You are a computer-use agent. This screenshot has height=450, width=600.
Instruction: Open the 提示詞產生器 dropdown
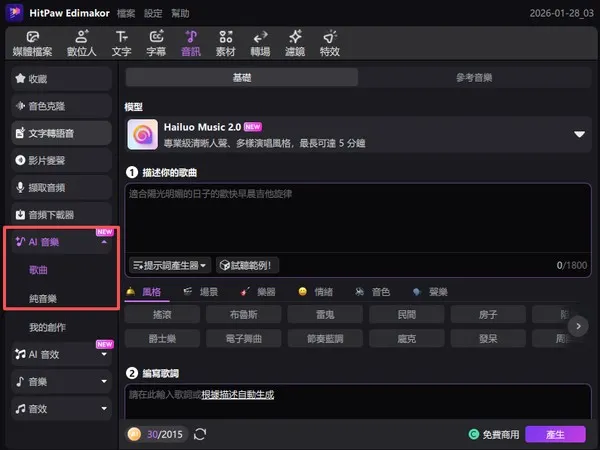tap(170, 265)
